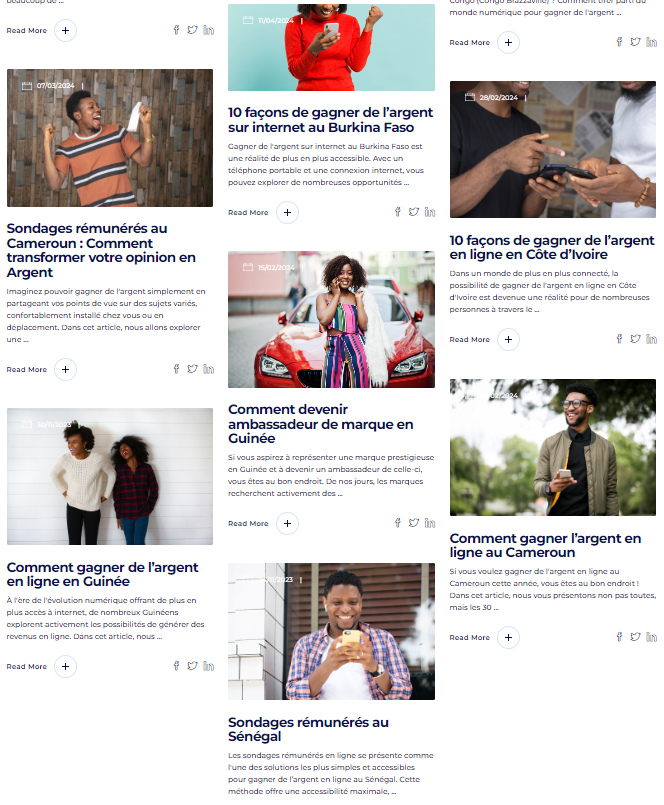Share Burkina Faso article on Facebook

(397, 212)
